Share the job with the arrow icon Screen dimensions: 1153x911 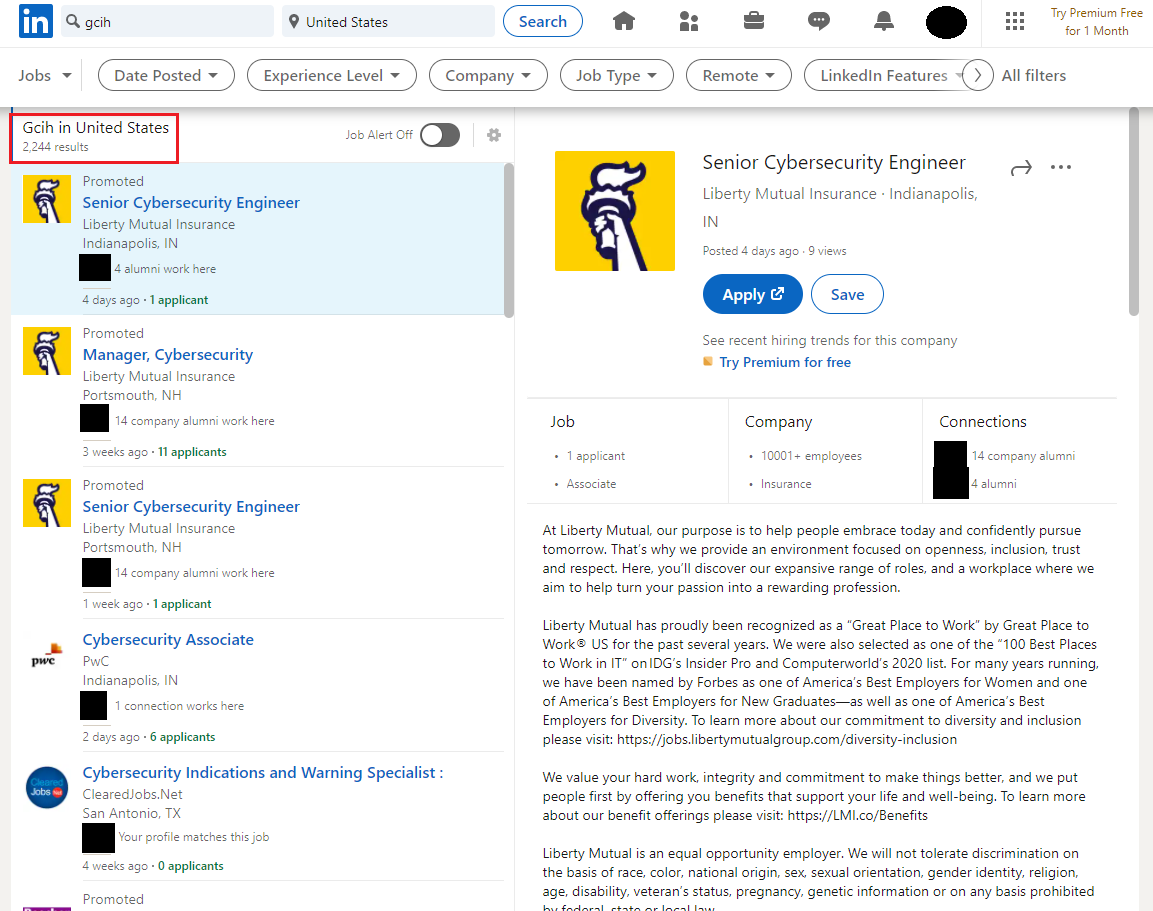click(x=1021, y=168)
